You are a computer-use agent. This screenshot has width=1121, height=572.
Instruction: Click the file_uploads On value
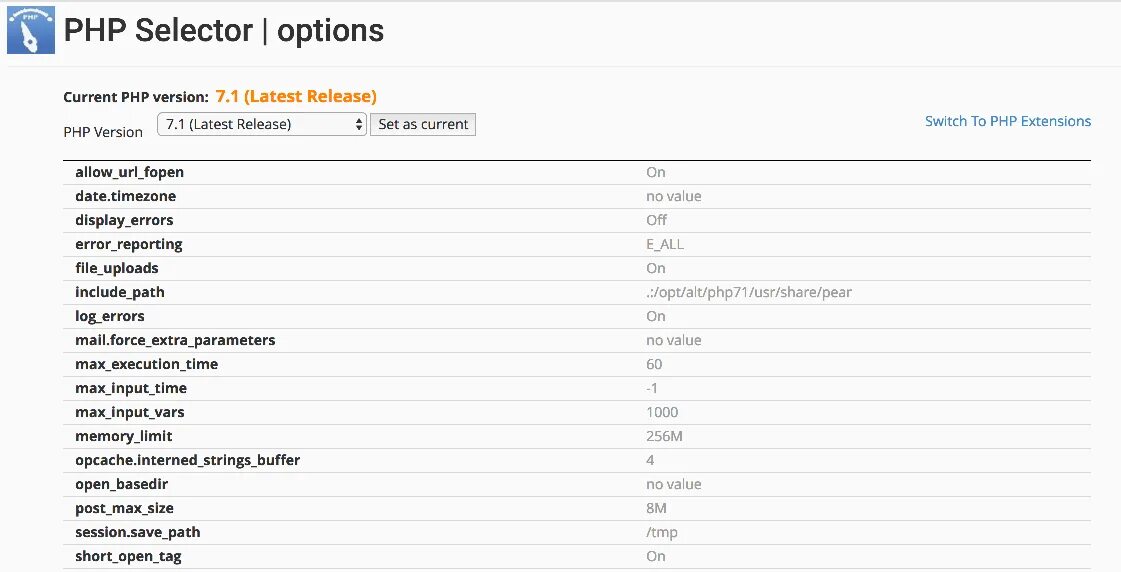pyautogui.click(x=656, y=268)
